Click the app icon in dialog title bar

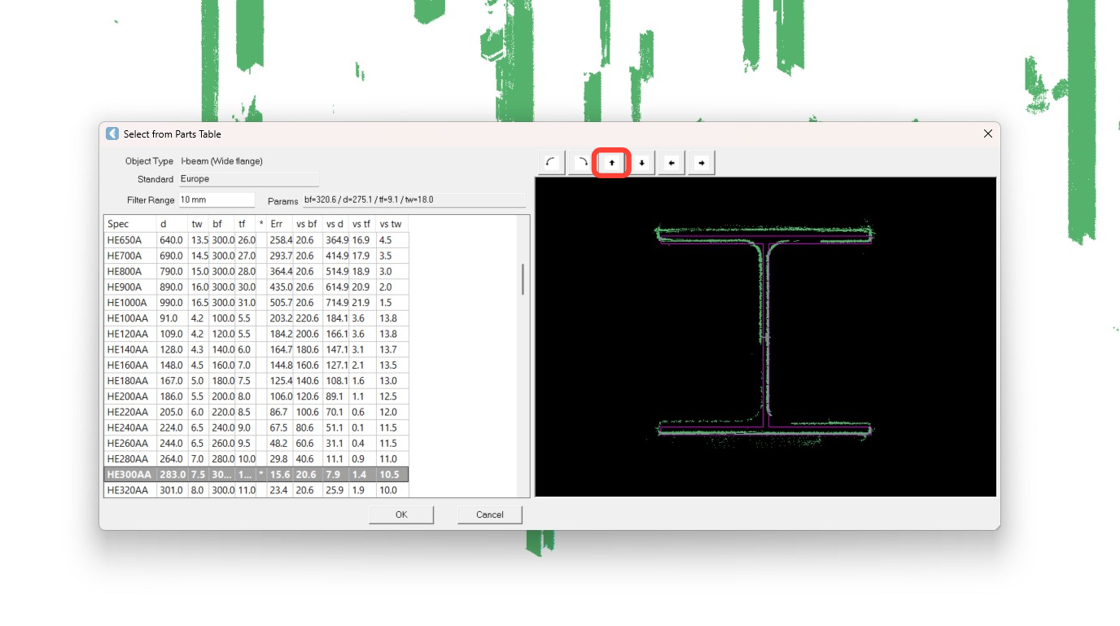112,134
